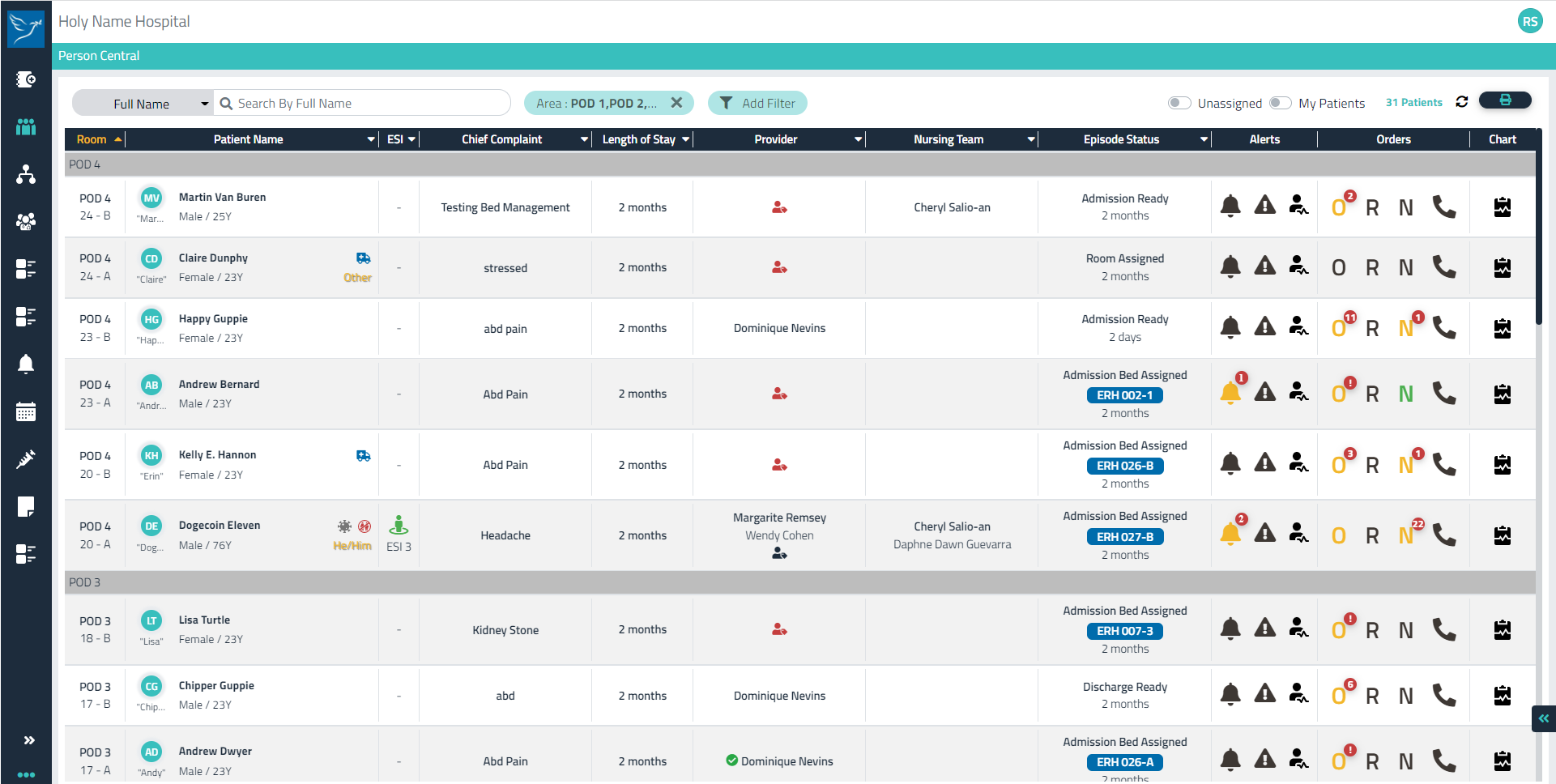Viewport: 1556px width, 784px height.
Task: Click Andrew Bernard's orange alert bell
Action: pos(1230,394)
